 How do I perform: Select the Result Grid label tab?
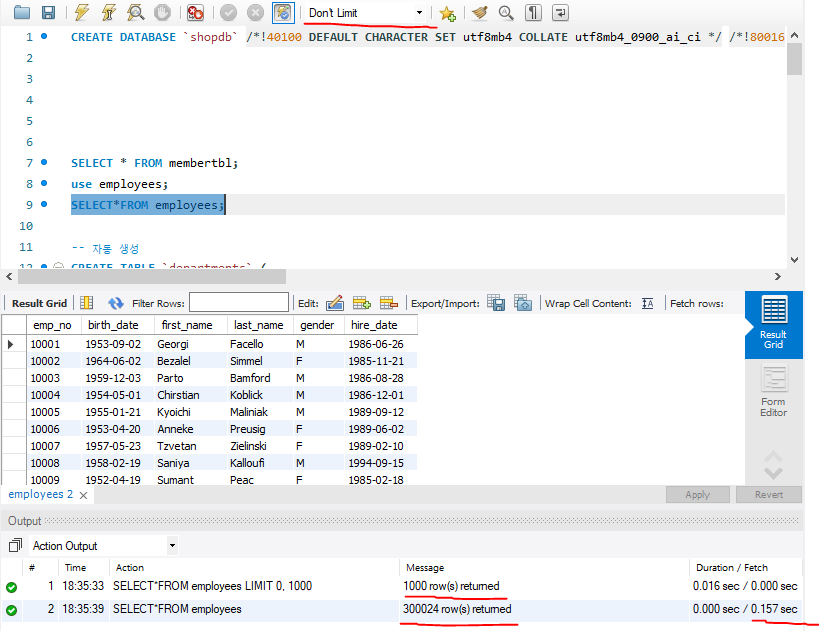click(39, 303)
